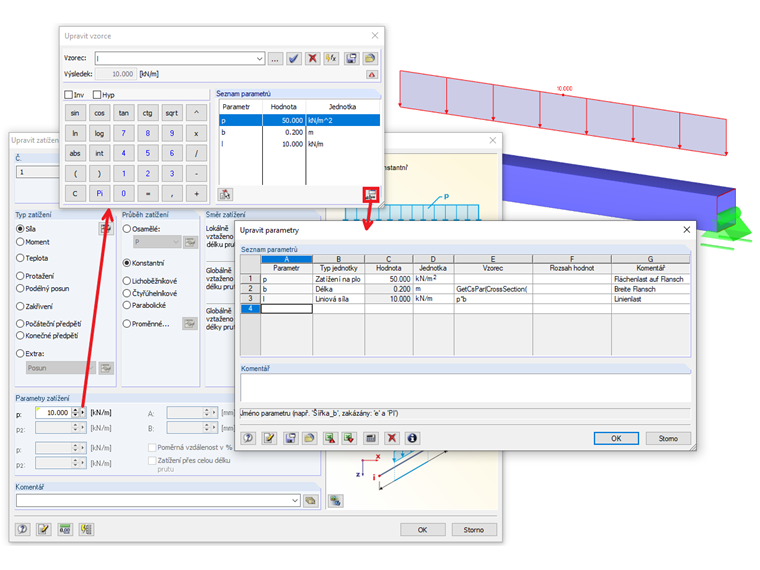Select parameter b row with 0.200
This screenshot has height=570, width=760.
point(300,132)
